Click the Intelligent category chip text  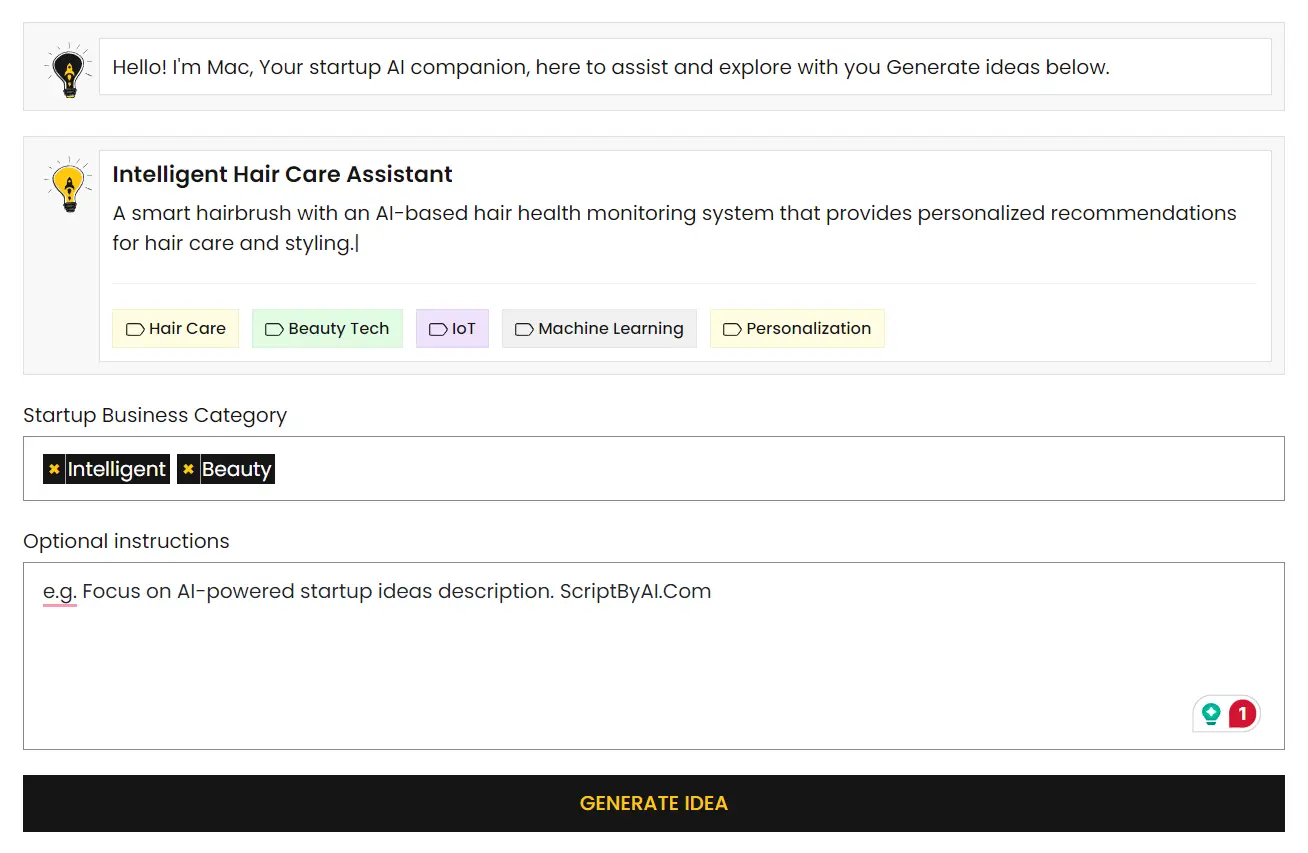coord(117,469)
